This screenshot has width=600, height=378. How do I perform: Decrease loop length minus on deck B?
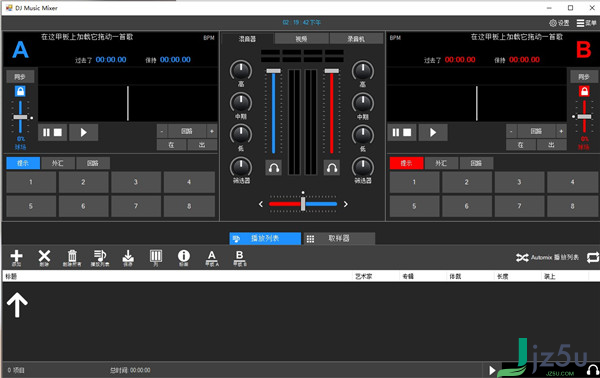pos(511,131)
